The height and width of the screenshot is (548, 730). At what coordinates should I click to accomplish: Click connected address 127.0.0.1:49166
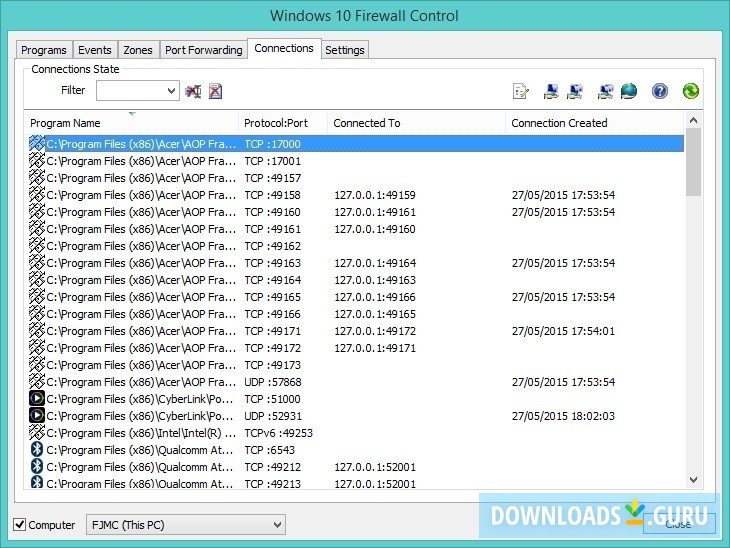375,297
